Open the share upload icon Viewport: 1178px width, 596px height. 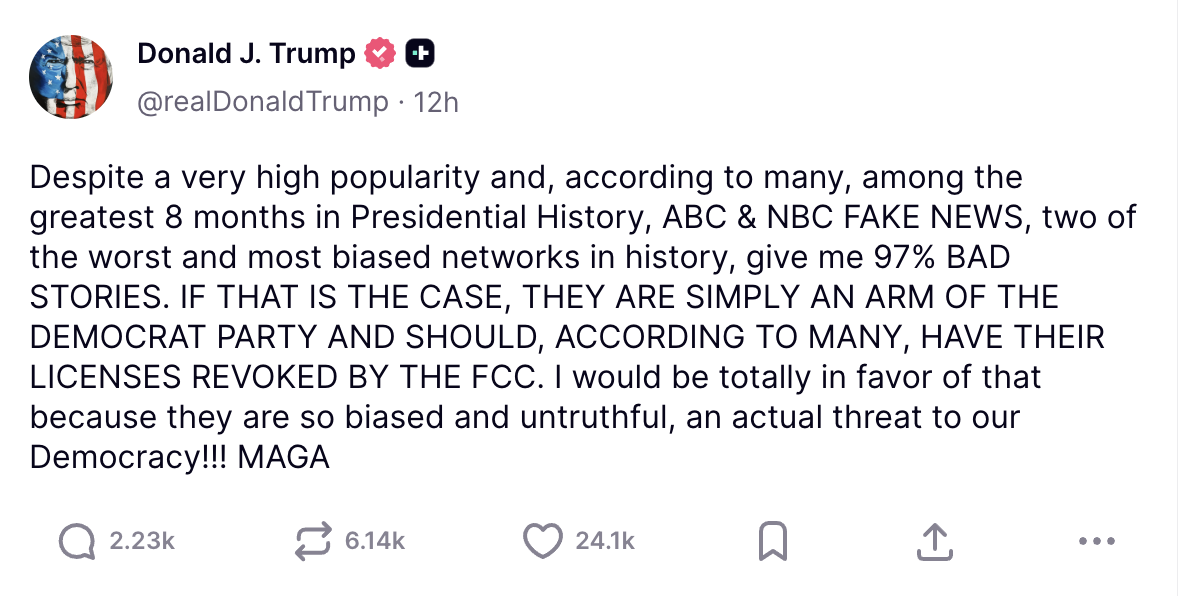935,542
